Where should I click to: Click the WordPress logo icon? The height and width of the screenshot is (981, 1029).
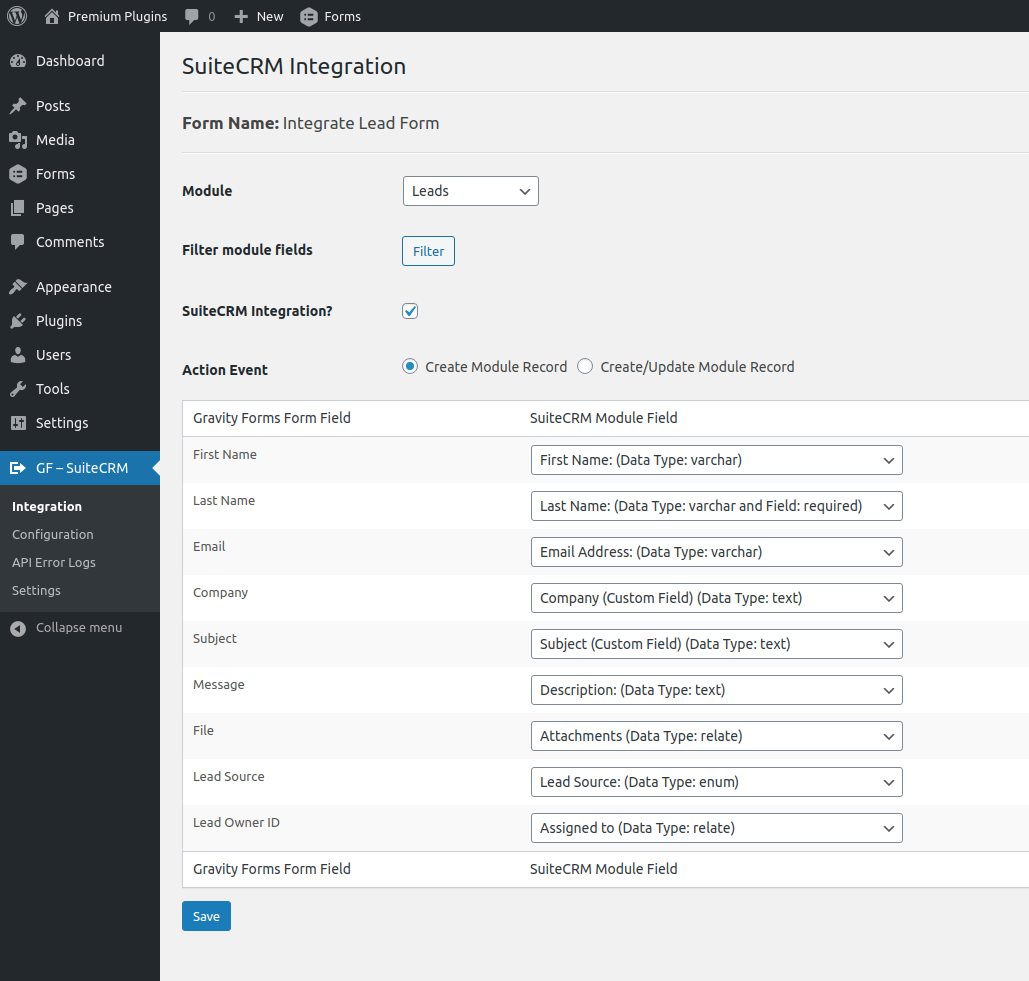coord(17,16)
